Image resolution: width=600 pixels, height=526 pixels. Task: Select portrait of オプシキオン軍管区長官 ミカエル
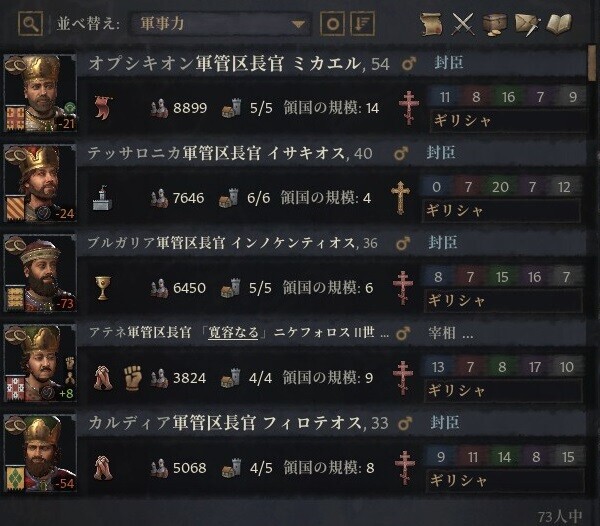[x=40, y=93]
